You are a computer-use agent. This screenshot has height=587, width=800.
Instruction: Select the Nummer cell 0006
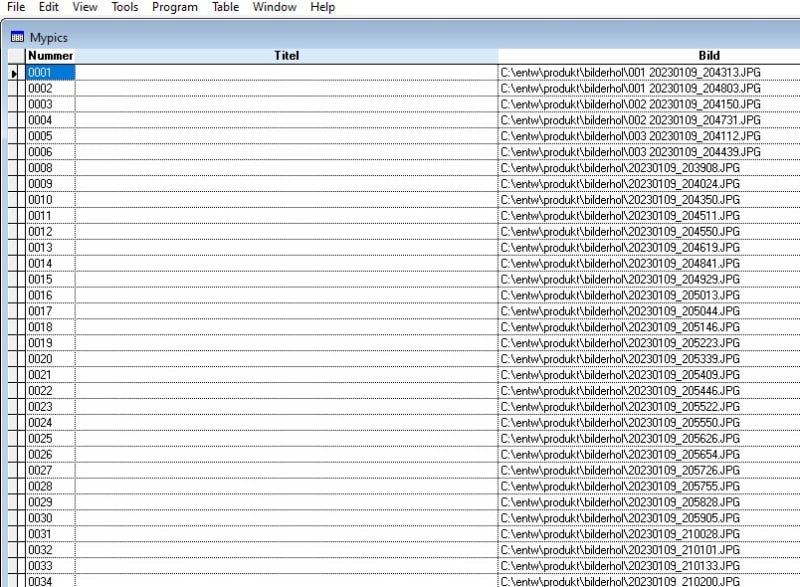[x=50, y=152]
